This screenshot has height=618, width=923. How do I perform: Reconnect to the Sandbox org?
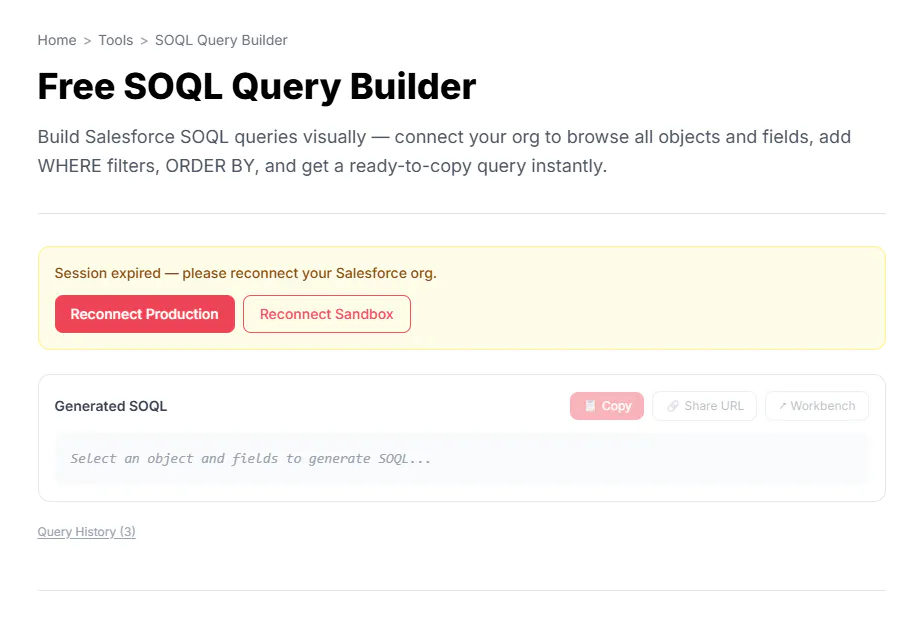click(x=327, y=314)
